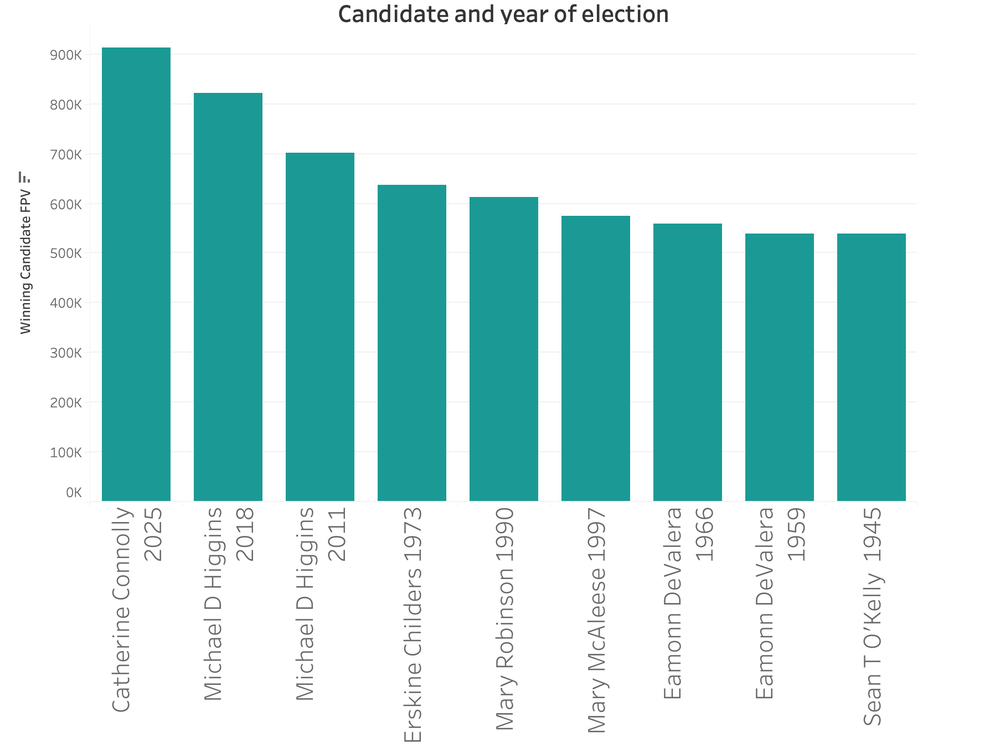
Task: Click the sort icon beside Winning Candidate FPV
Action: point(25,179)
